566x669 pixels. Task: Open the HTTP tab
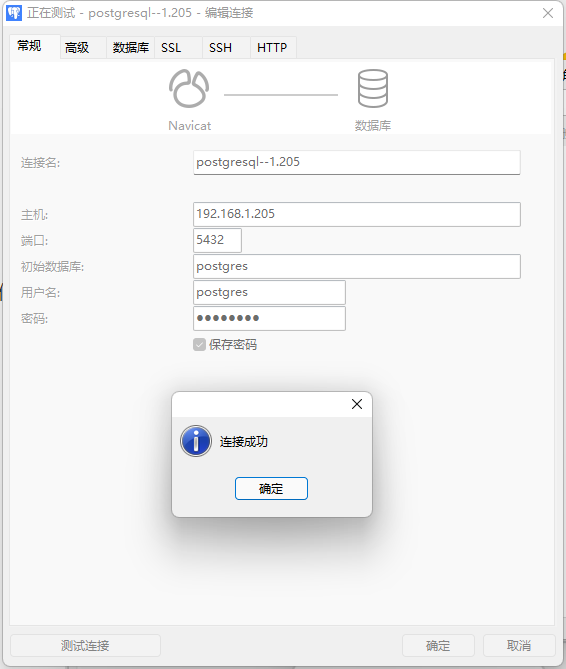click(x=272, y=47)
